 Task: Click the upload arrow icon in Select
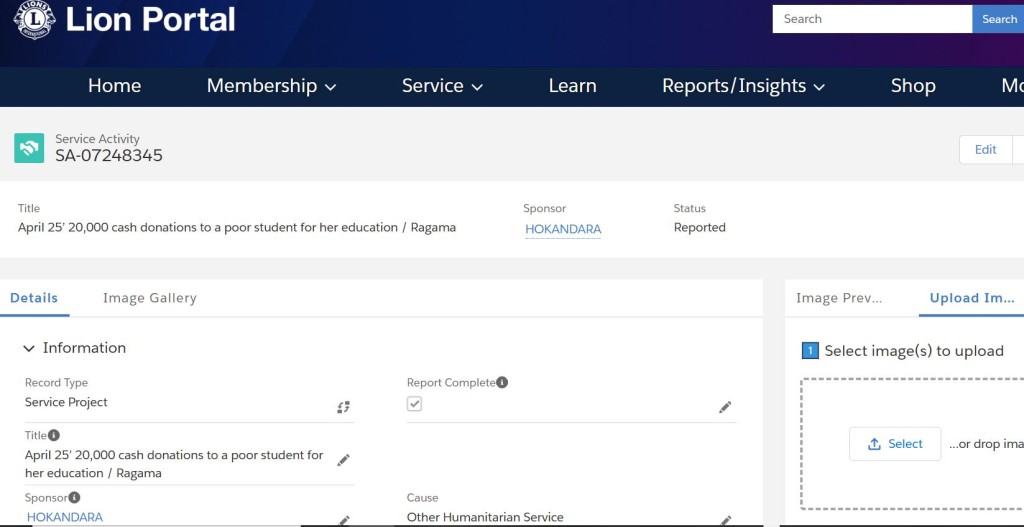(874, 444)
